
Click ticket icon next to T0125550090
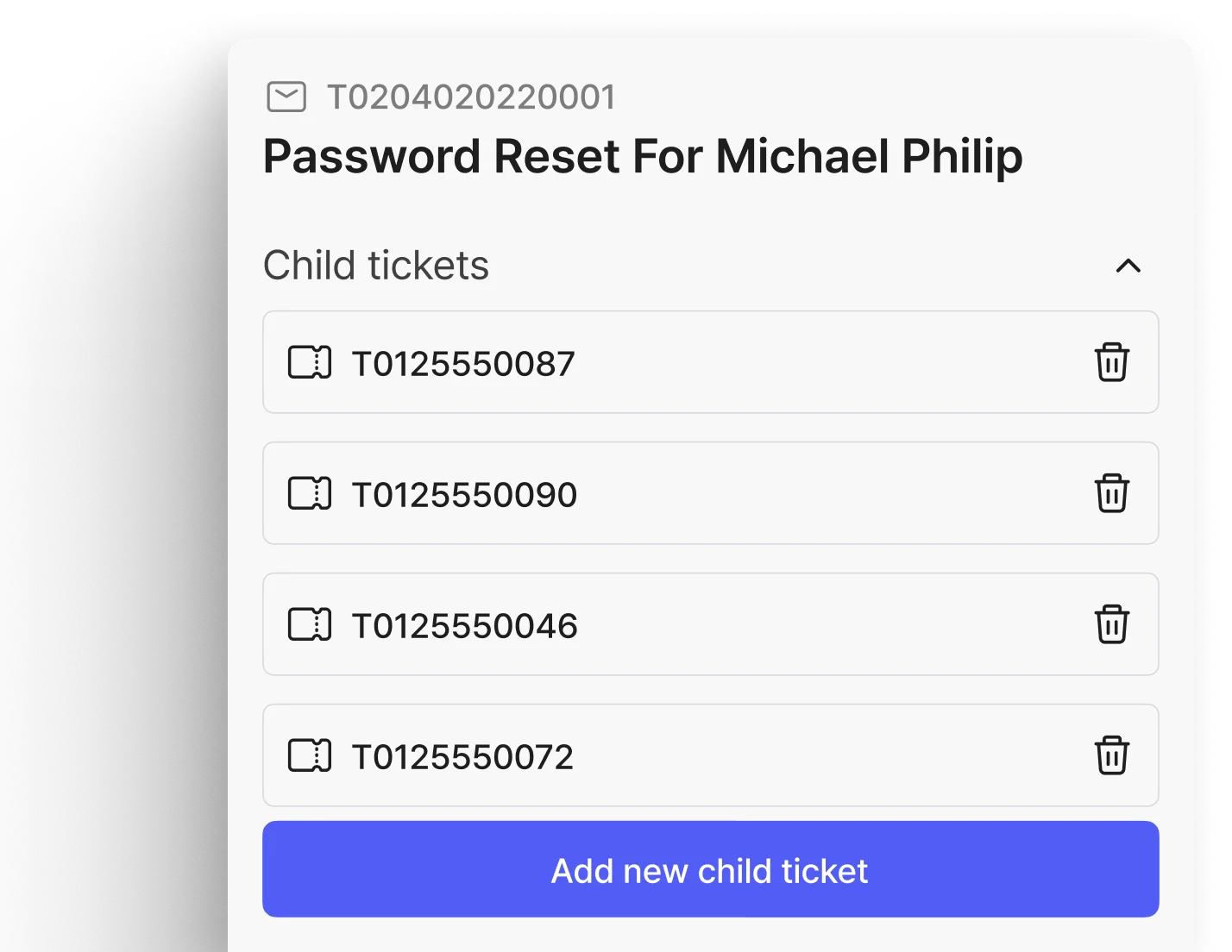tap(309, 494)
